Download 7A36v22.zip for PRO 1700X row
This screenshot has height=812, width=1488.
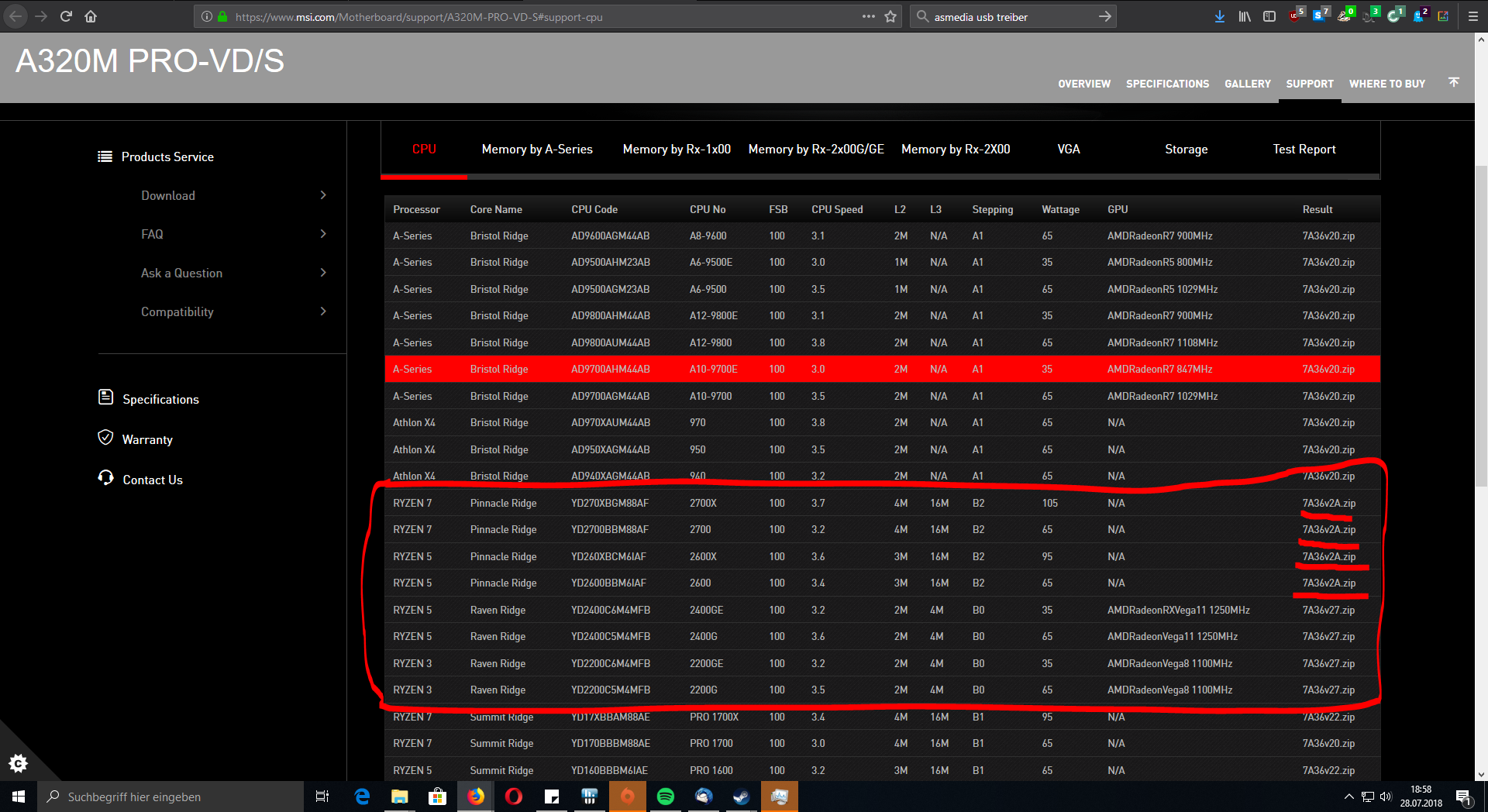(1328, 717)
